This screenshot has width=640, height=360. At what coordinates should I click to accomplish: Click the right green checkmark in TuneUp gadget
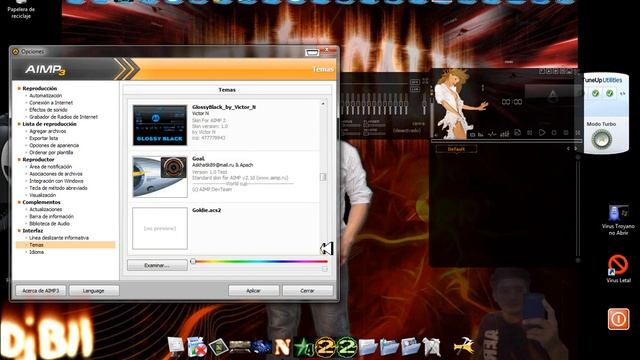pos(609,93)
